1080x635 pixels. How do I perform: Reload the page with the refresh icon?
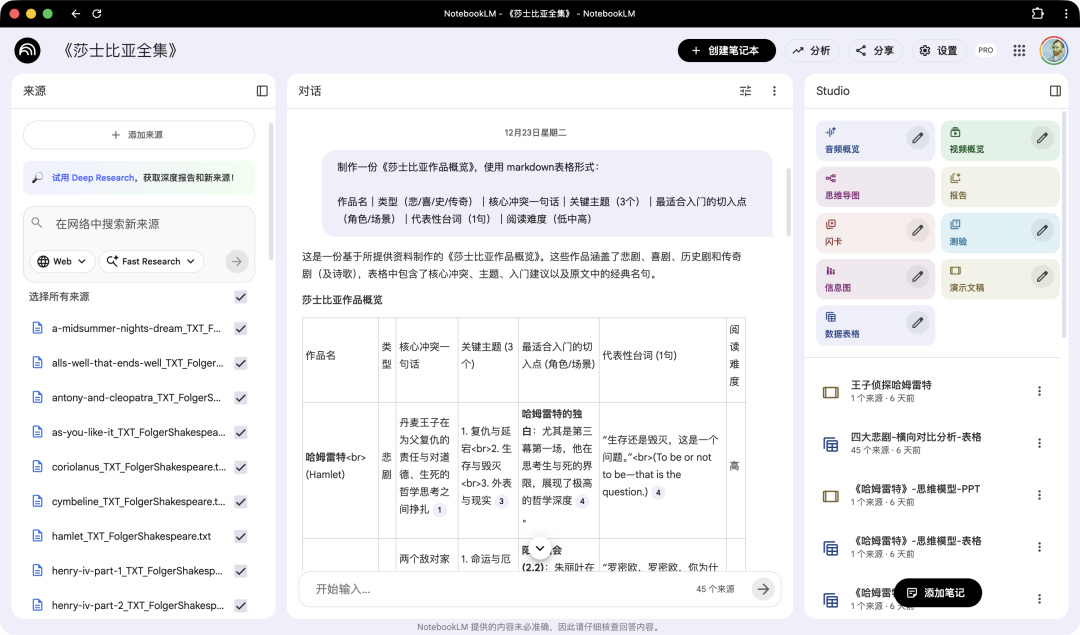point(96,14)
